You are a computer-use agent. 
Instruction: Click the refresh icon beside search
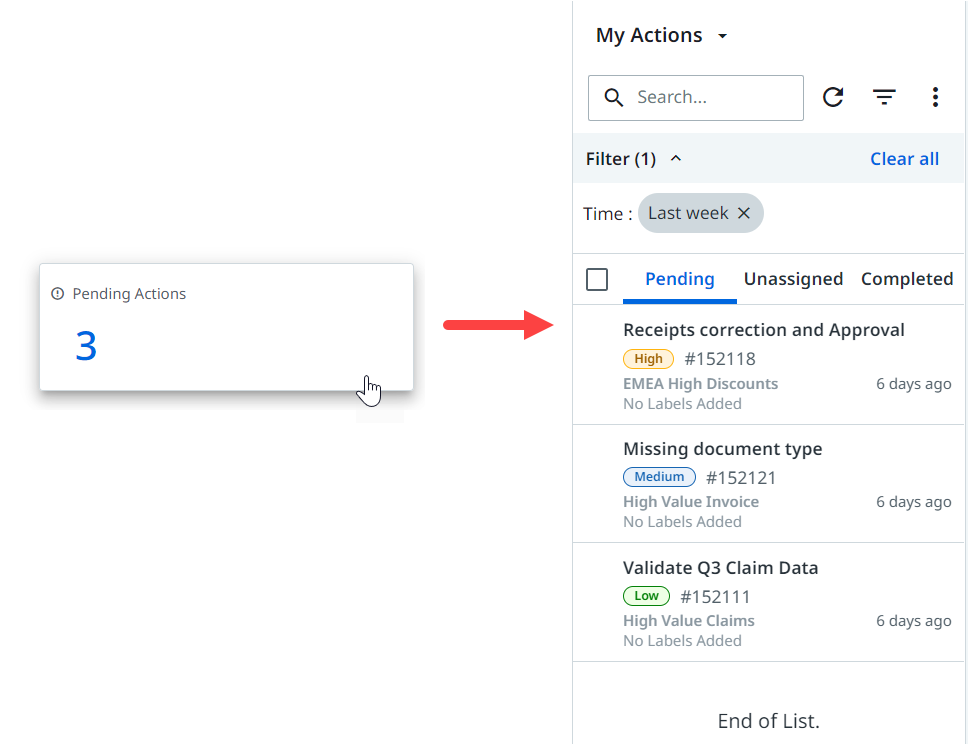pos(833,97)
